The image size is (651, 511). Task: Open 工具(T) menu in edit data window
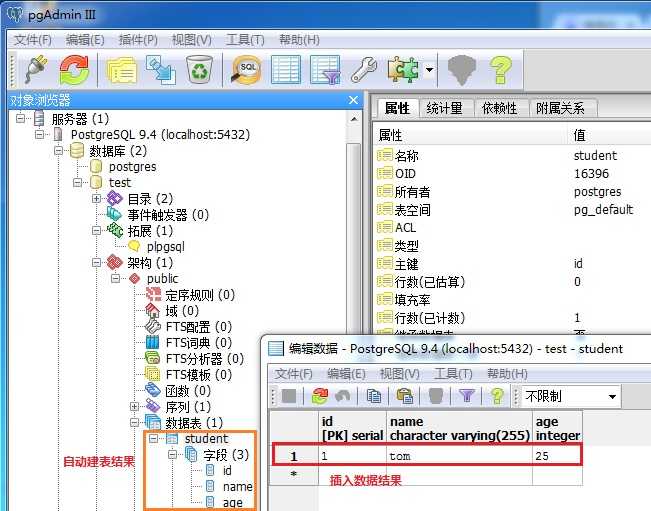click(x=453, y=374)
